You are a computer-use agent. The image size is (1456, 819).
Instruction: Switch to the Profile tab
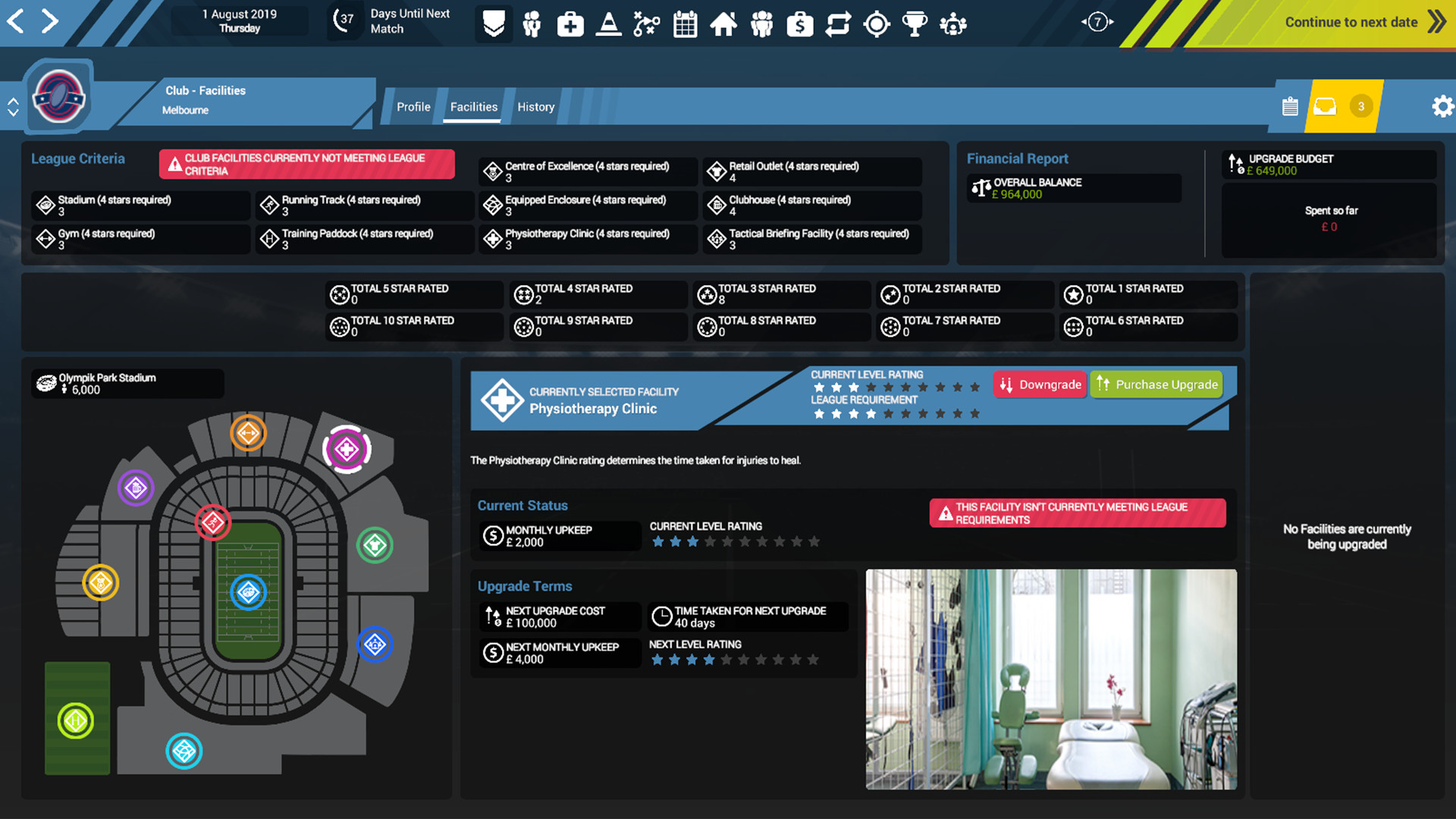click(x=413, y=107)
